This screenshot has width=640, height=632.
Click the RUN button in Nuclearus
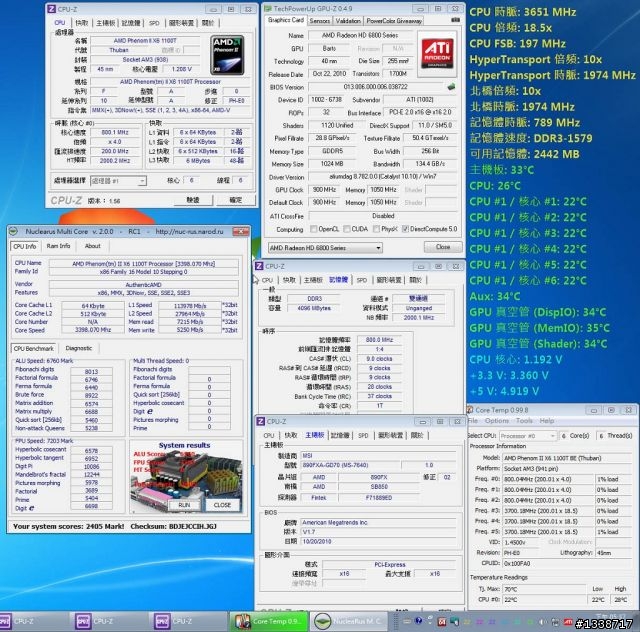click(184, 505)
